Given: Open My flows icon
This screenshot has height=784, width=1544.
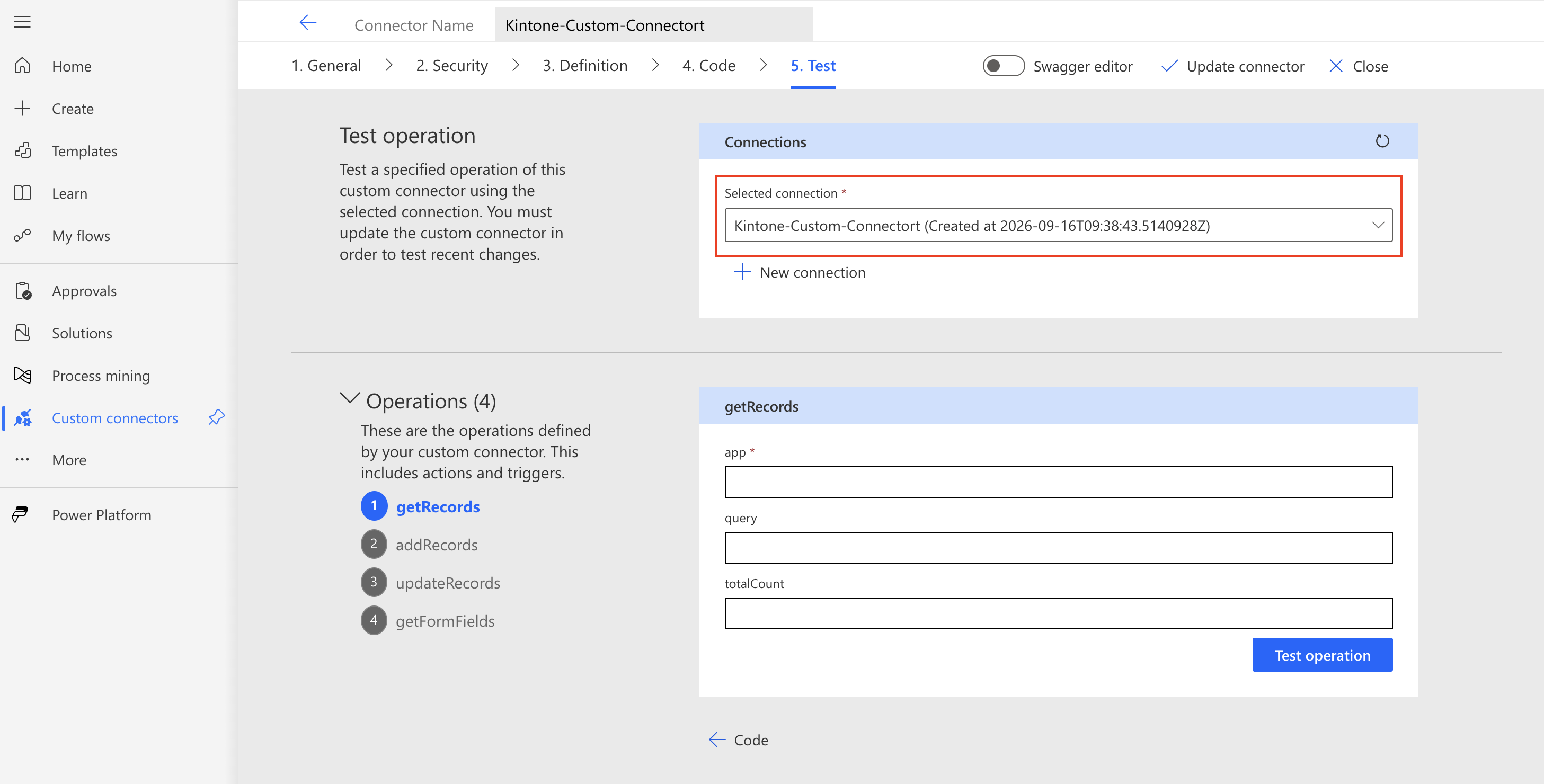Looking at the screenshot, I should click(22, 236).
